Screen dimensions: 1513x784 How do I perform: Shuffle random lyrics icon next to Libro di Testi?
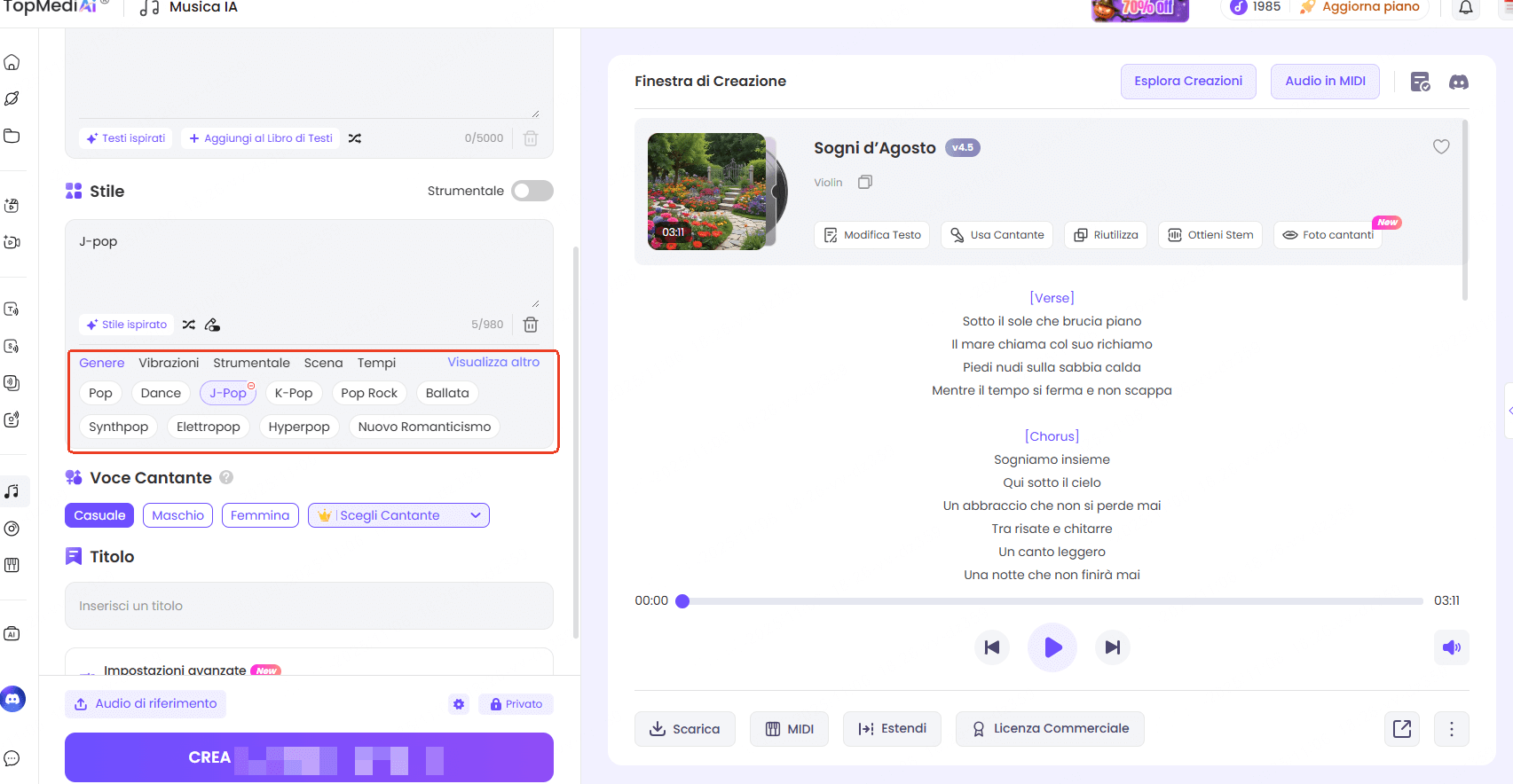[355, 138]
